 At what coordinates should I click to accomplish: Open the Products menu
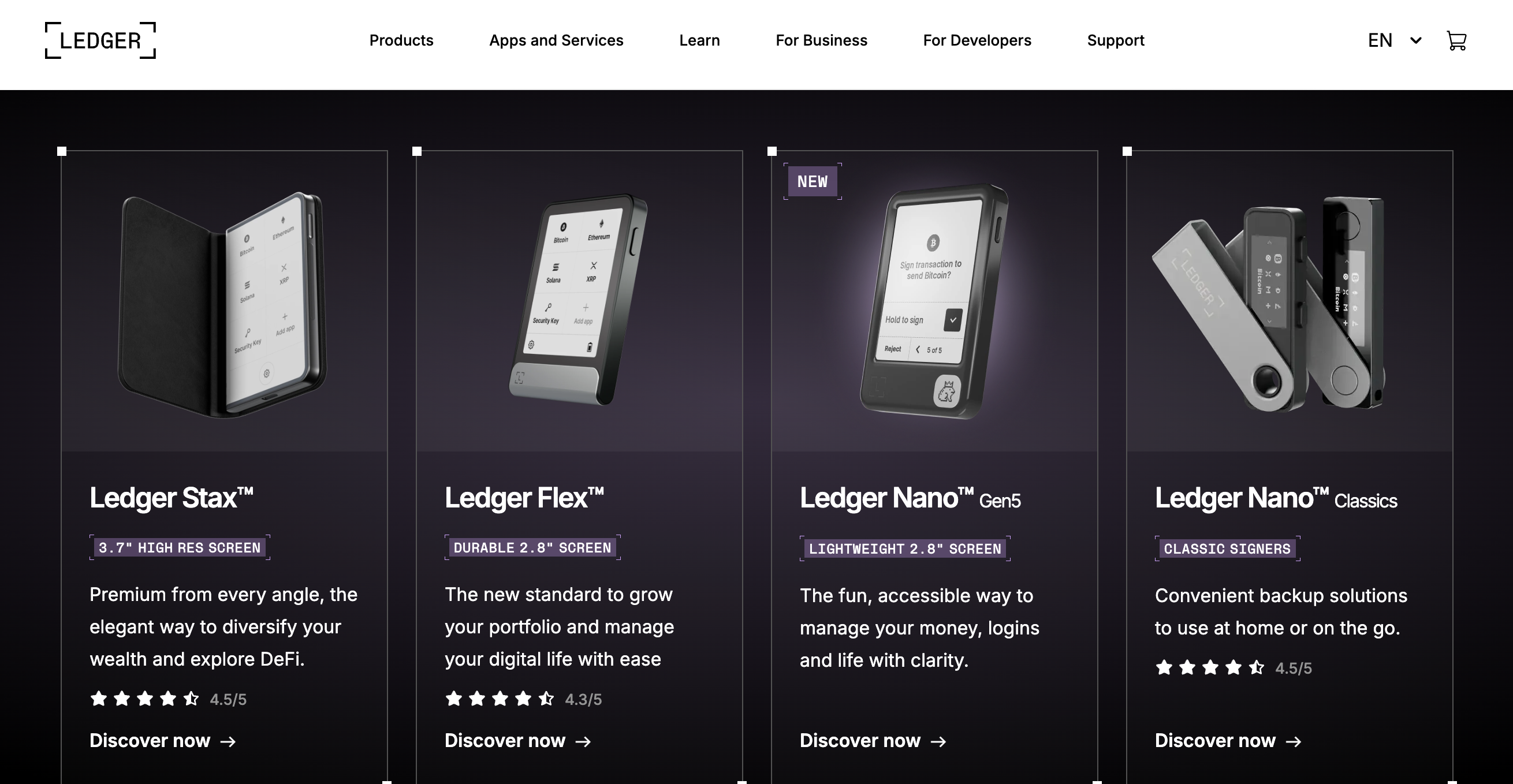(x=401, y=40)
